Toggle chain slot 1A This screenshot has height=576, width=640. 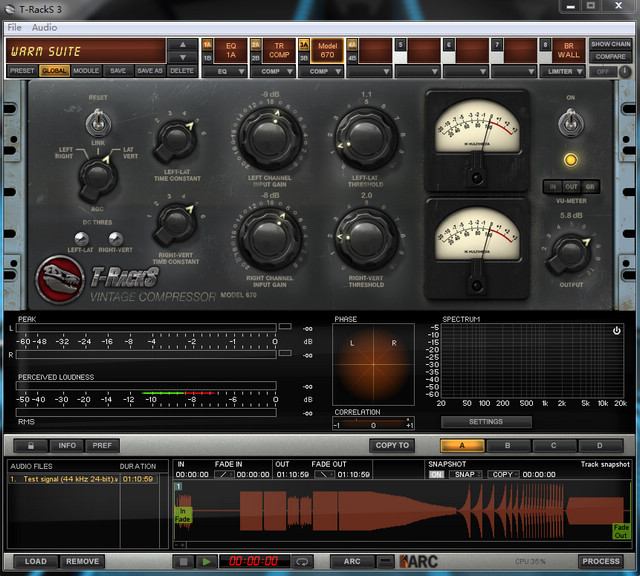pos(207,44)
